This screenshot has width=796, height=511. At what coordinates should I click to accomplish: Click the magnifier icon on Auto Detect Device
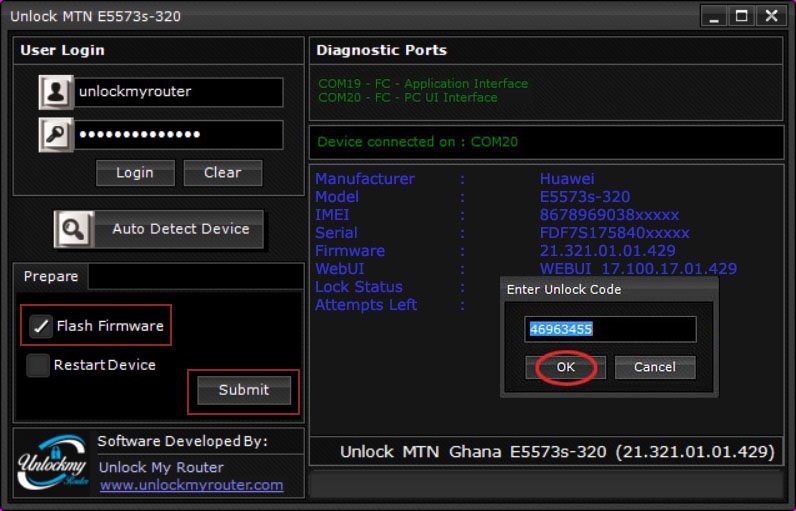74,229
